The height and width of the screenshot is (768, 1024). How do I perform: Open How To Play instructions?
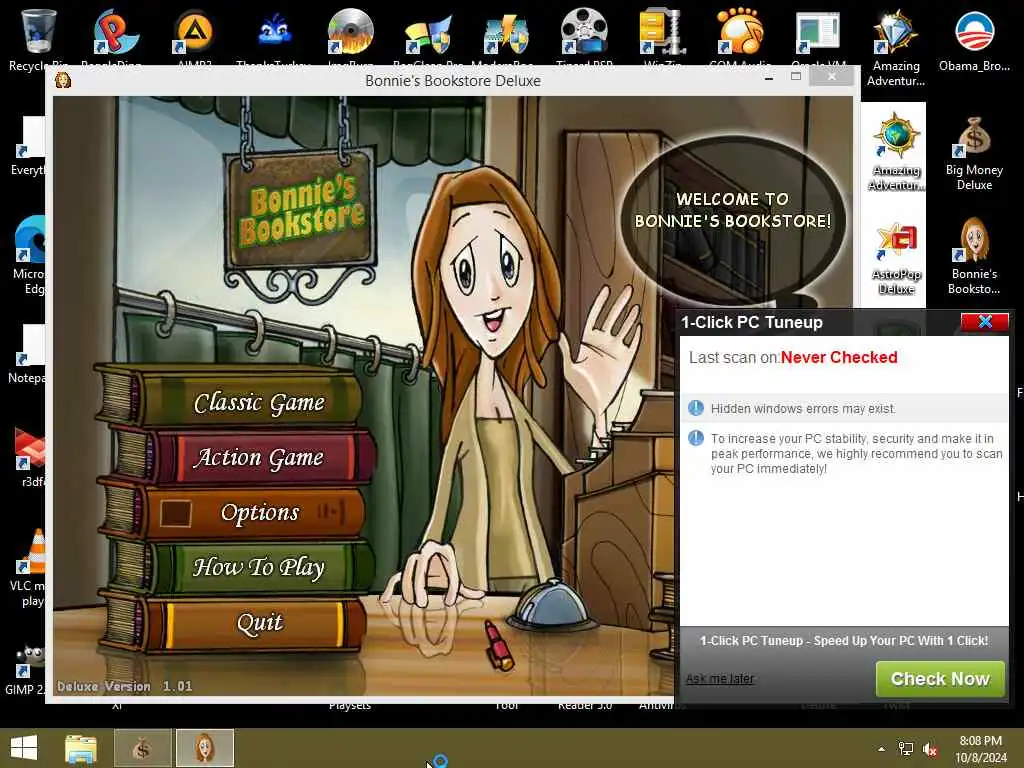(259, 567)
